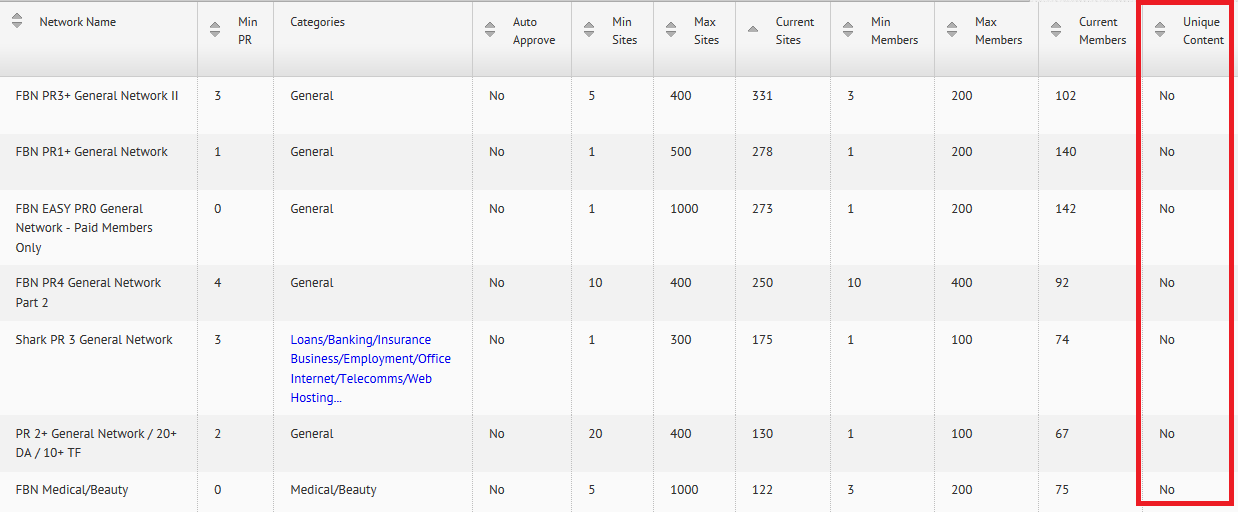Click Max Members 400 in FBN PR4 row
Image resolution: width=1238 pixels, height=512 pixels.
tap(961, 283)
